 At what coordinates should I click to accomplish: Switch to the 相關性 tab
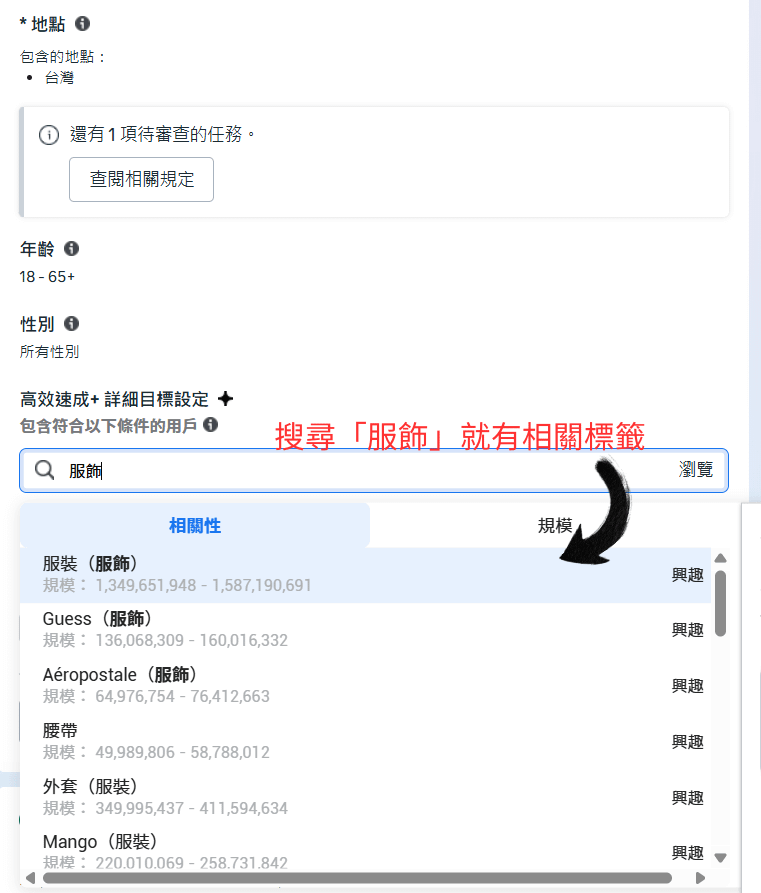coord(195,525)
